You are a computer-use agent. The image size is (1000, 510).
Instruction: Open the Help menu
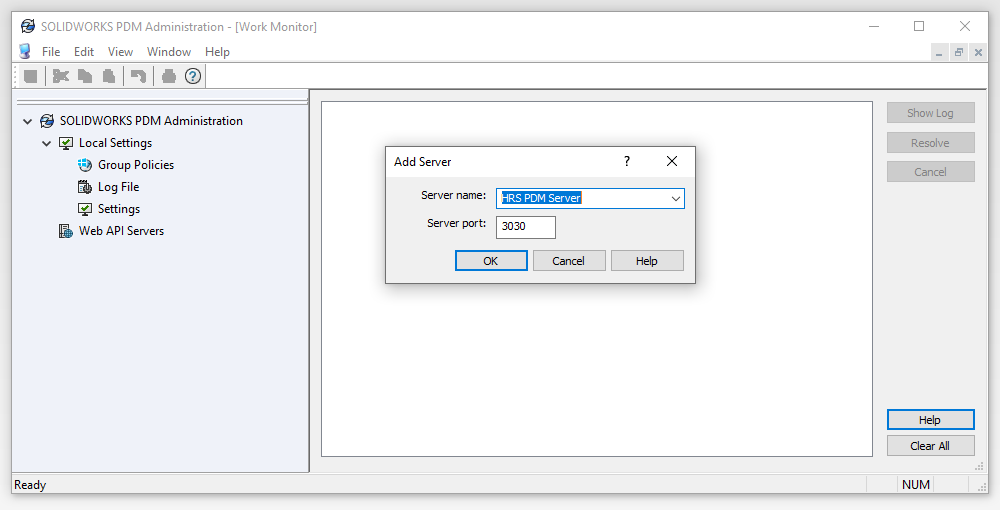(217, 52)
